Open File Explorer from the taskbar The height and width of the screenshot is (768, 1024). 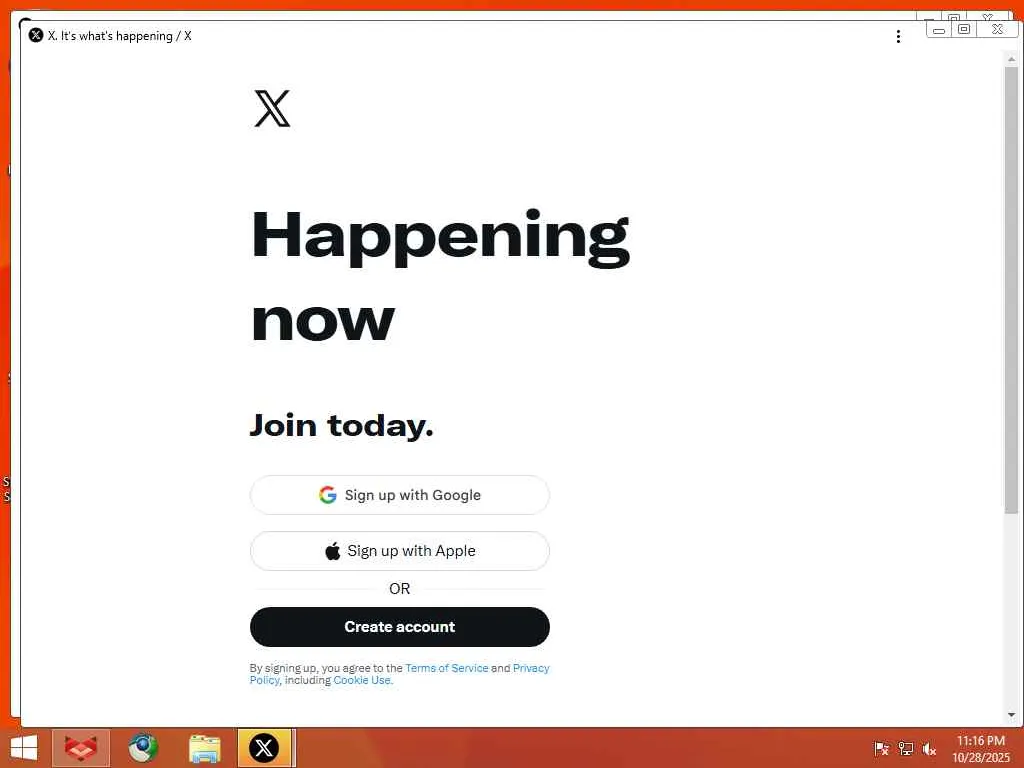pos(204,748)
